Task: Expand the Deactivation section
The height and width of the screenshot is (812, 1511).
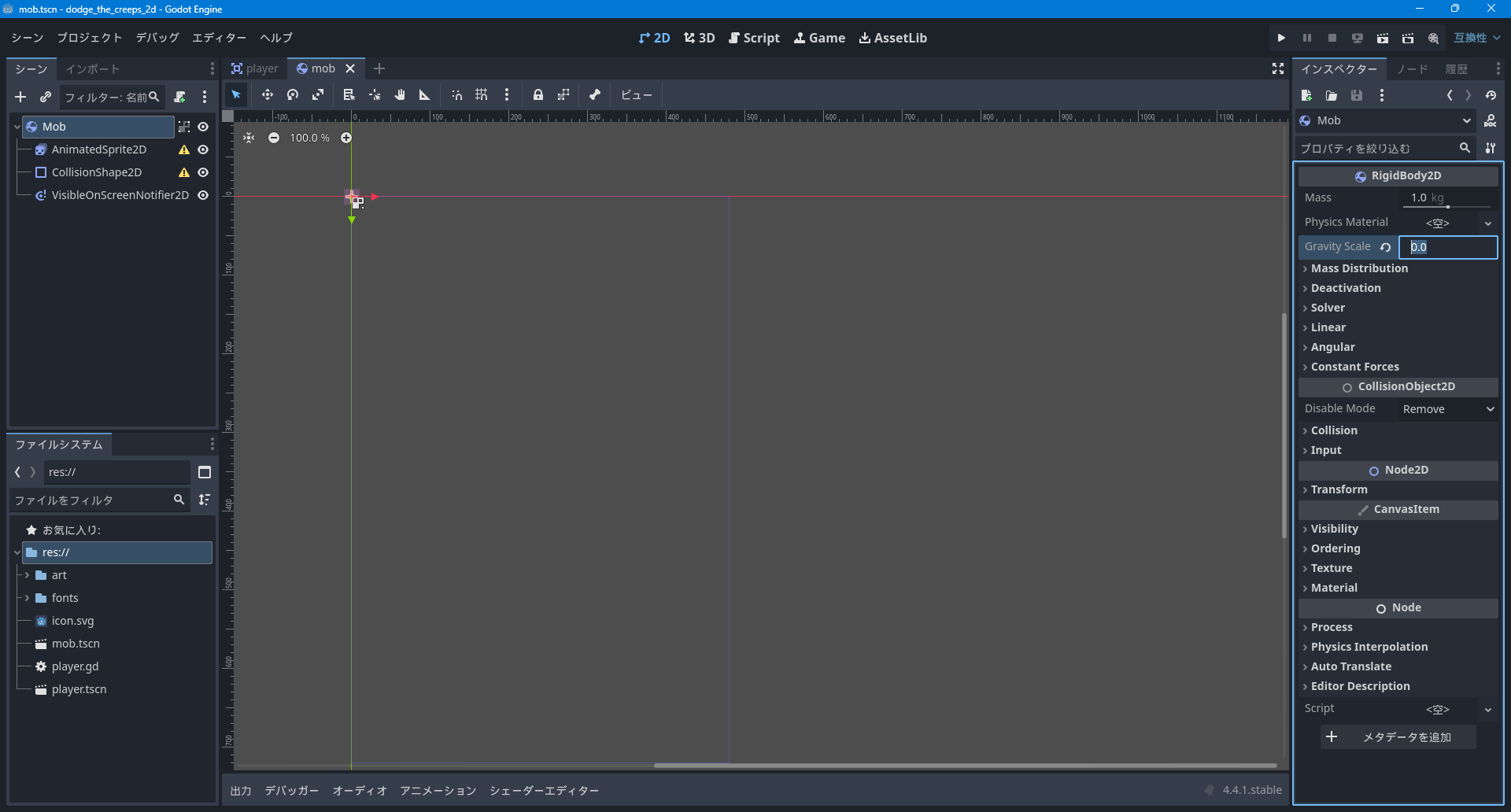Action: (1398, 288)
